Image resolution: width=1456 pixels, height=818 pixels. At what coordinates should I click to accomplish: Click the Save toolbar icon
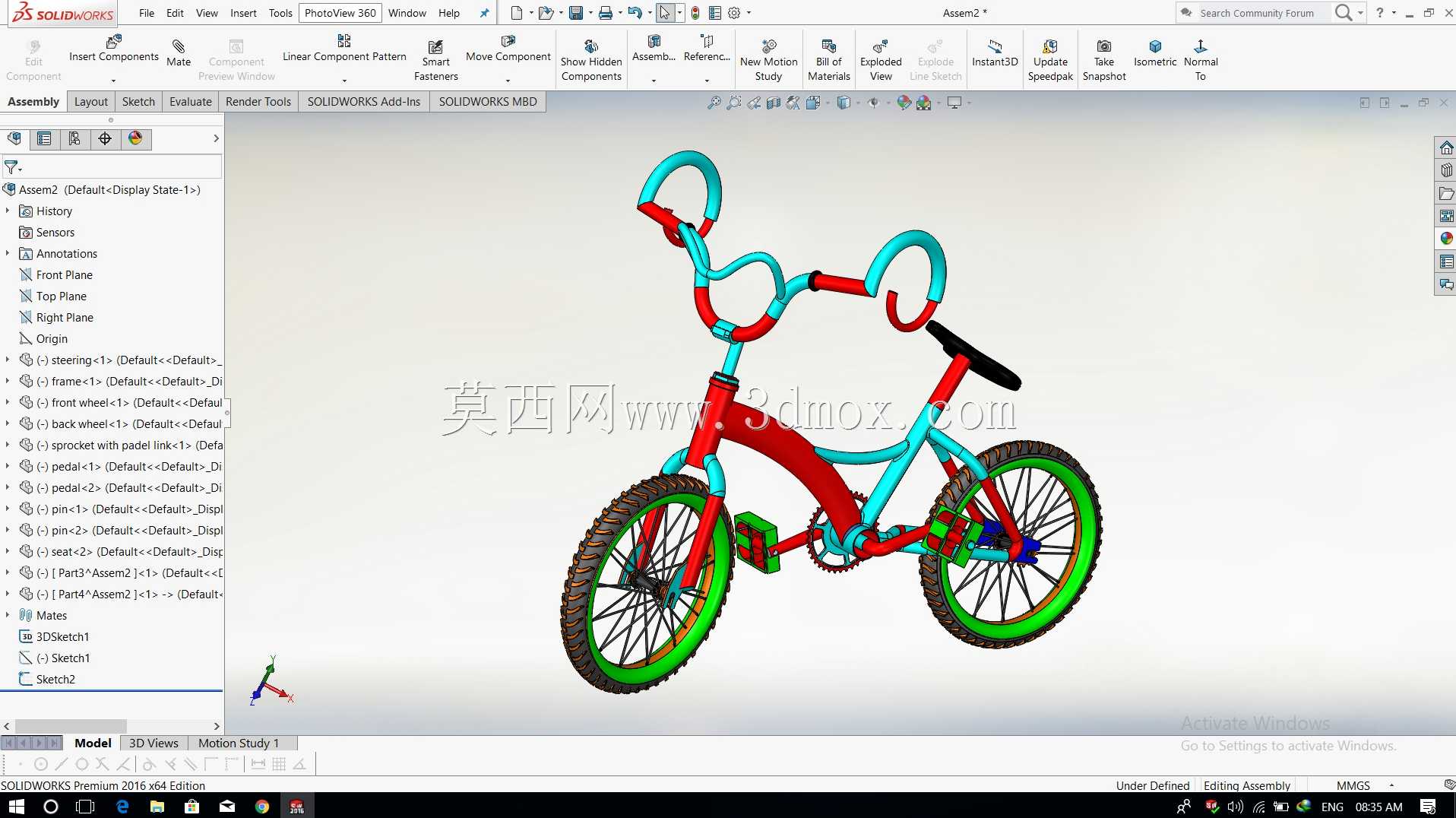pyautogui.click(x=576, y=13)
